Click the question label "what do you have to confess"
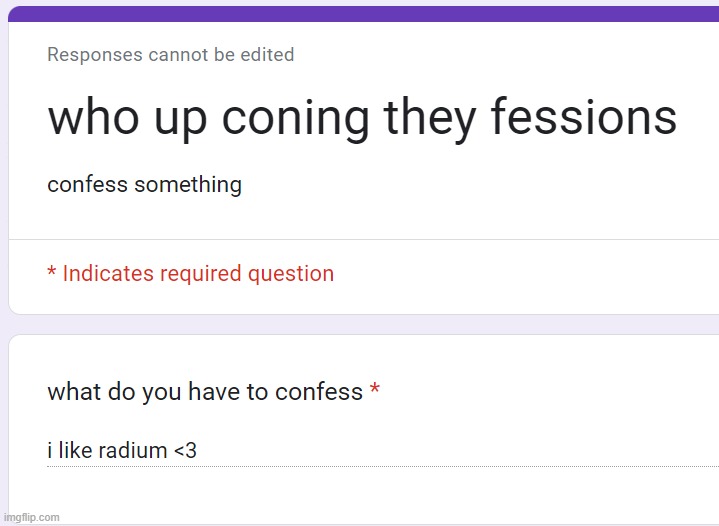Viewport: 719px width, 526px height. click(x=205, y=392)
